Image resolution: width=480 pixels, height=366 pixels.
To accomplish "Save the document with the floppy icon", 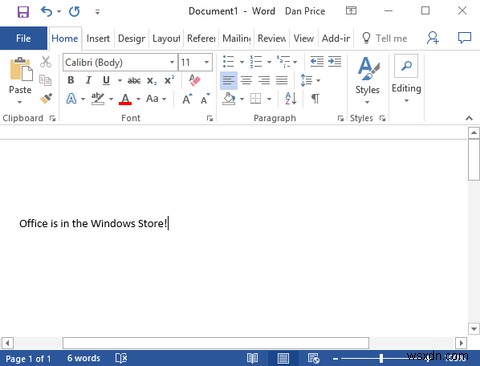I will (23, 12).
